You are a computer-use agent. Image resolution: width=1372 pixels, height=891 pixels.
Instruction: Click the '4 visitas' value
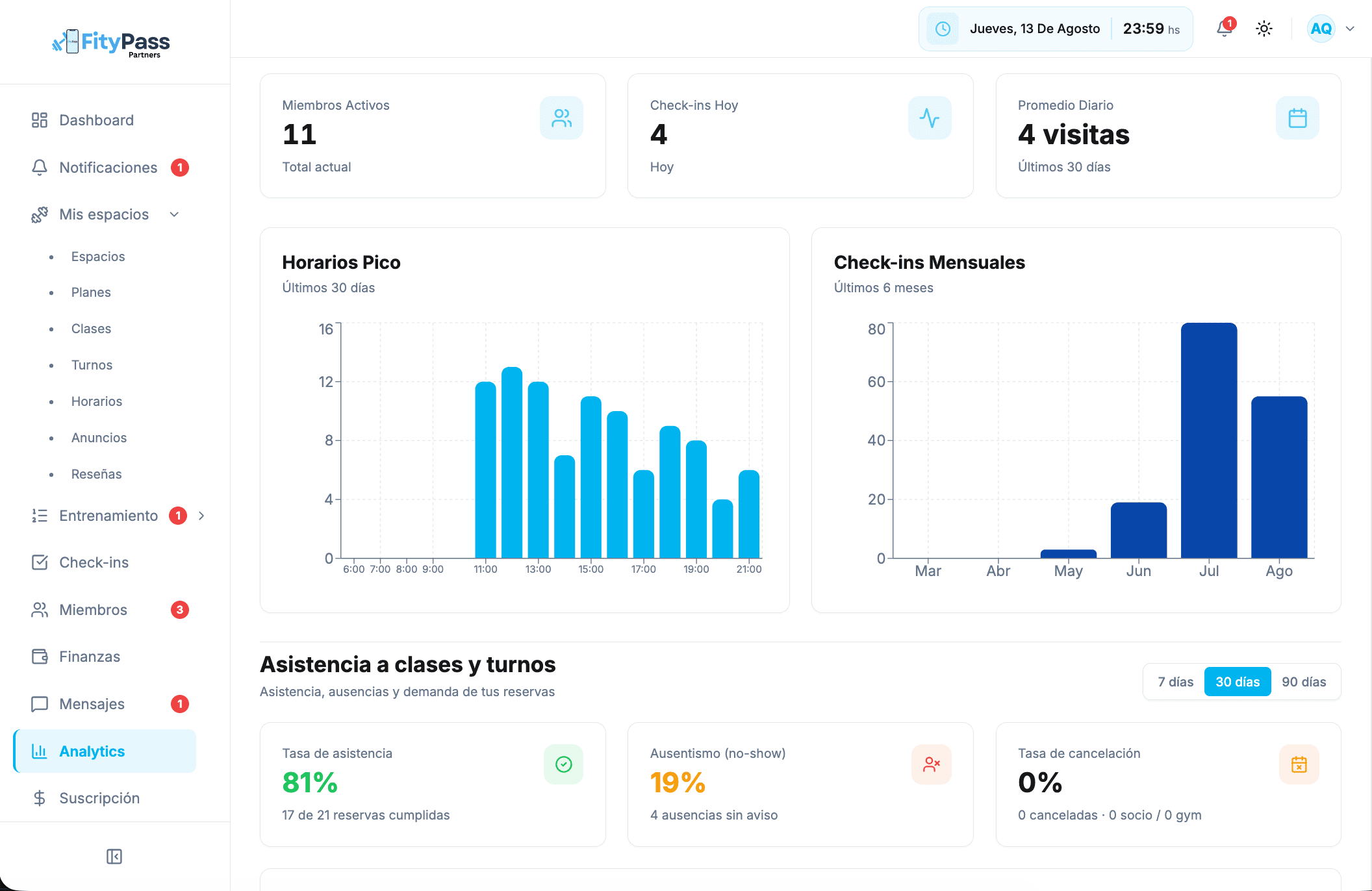click(x=1074, y=134)
